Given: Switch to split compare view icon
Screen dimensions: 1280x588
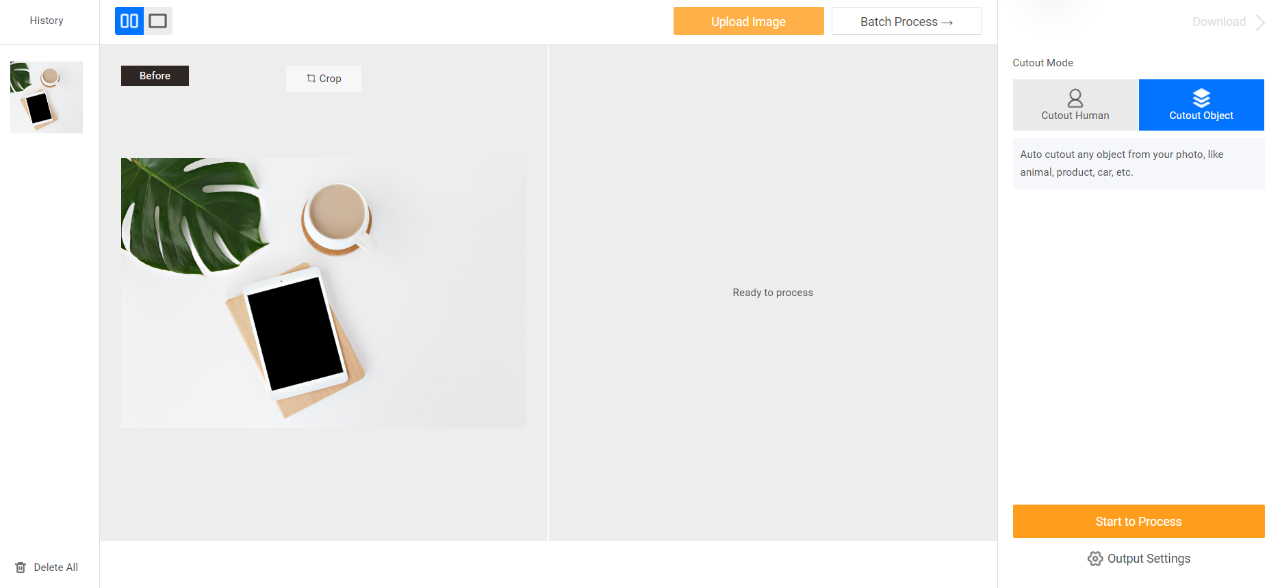Looking at the screenshot, I should click(x=129, y=21).
